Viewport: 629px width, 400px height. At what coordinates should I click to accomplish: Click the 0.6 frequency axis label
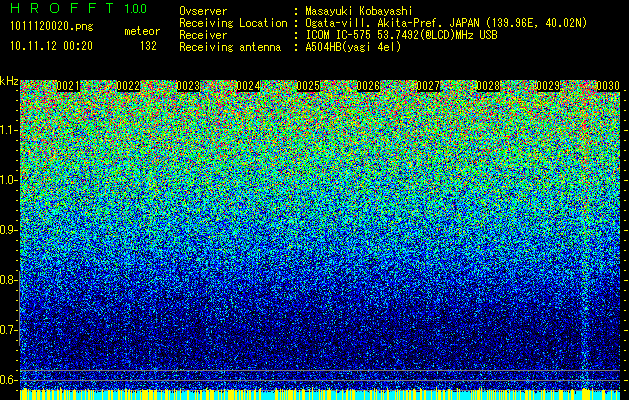[x=8, y=380]
